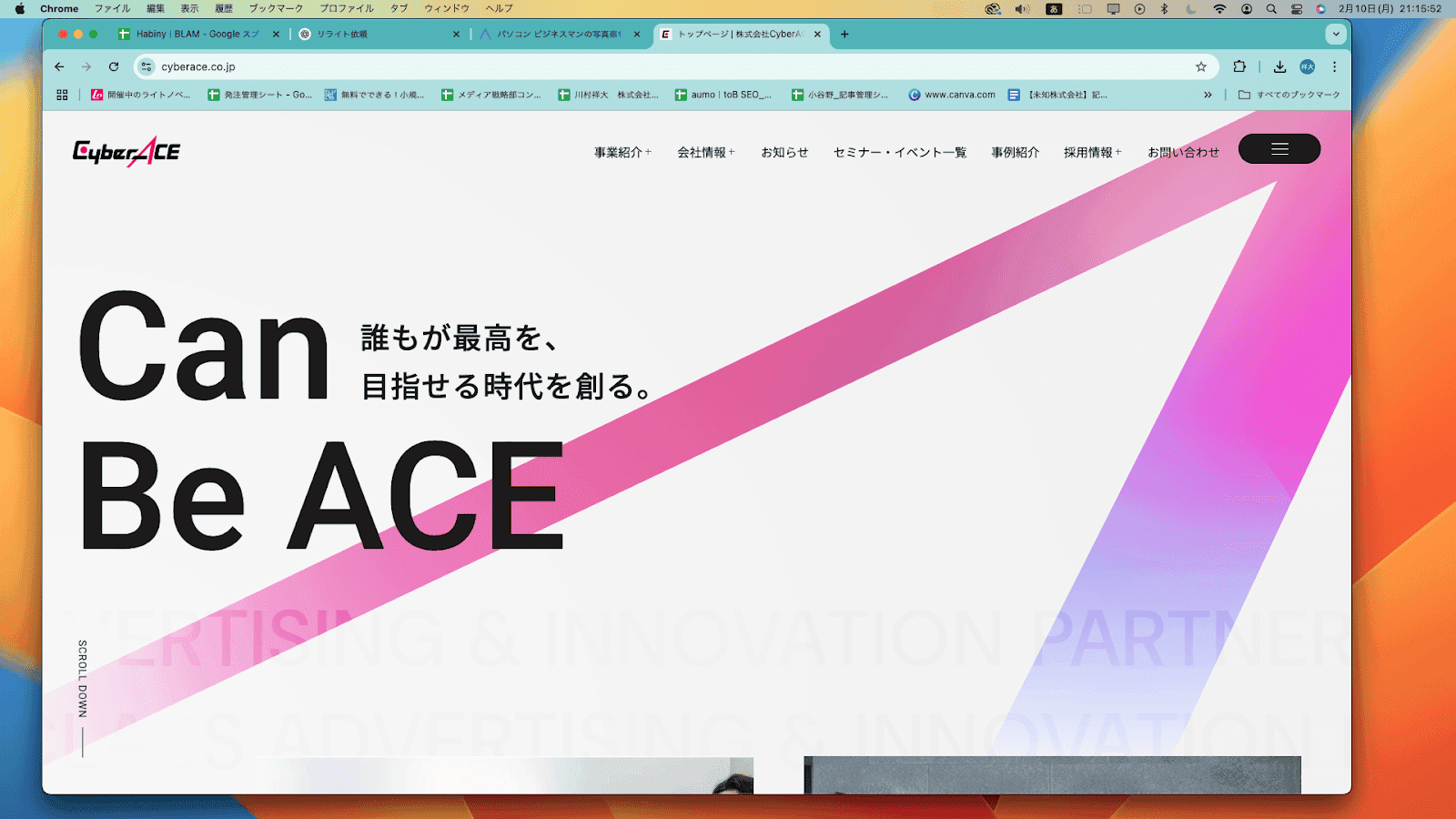Switch to Habiny BLAM Google Sheets tab
1456x819 pixels.
(x=196, y=35)
